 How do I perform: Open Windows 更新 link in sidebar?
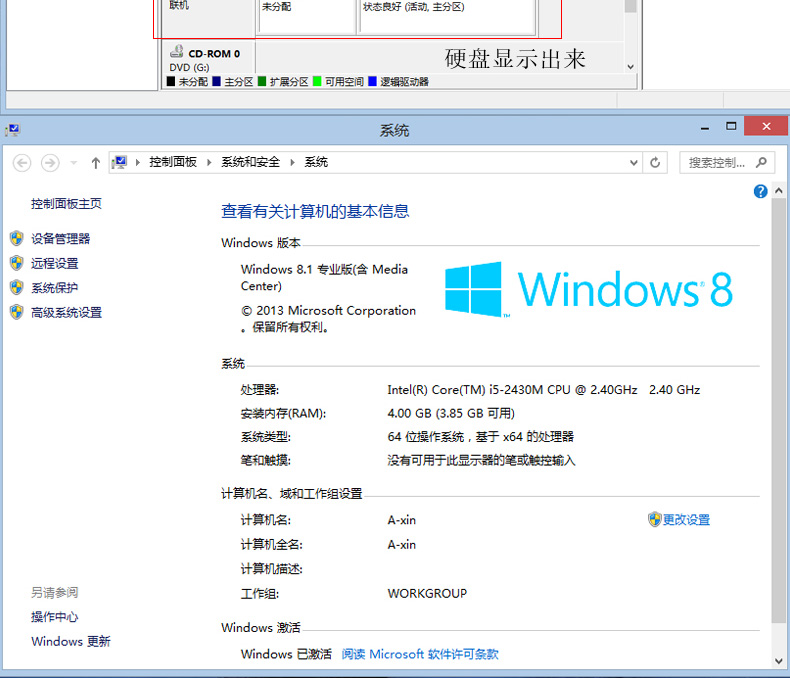71,641
